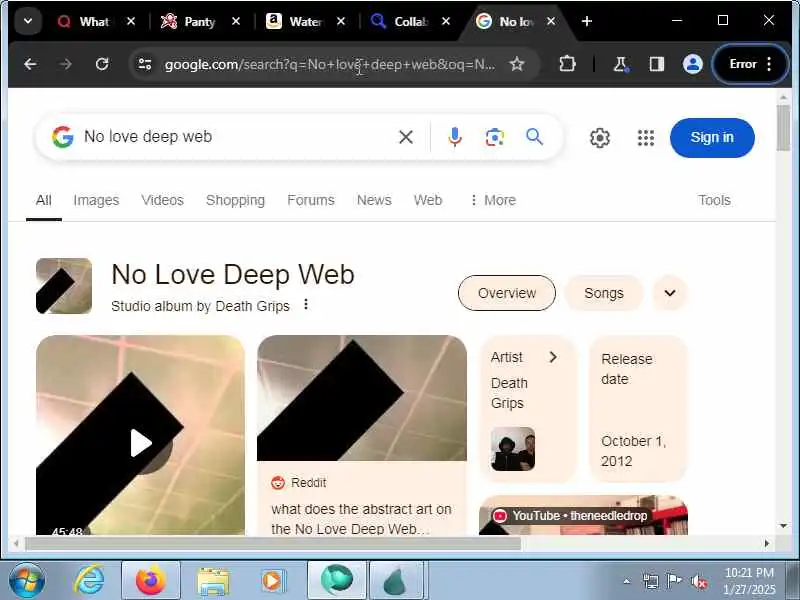The height and width of the screenshot is (600, 800).
Task: Select the Songs chip
Action: coord(604,293)
